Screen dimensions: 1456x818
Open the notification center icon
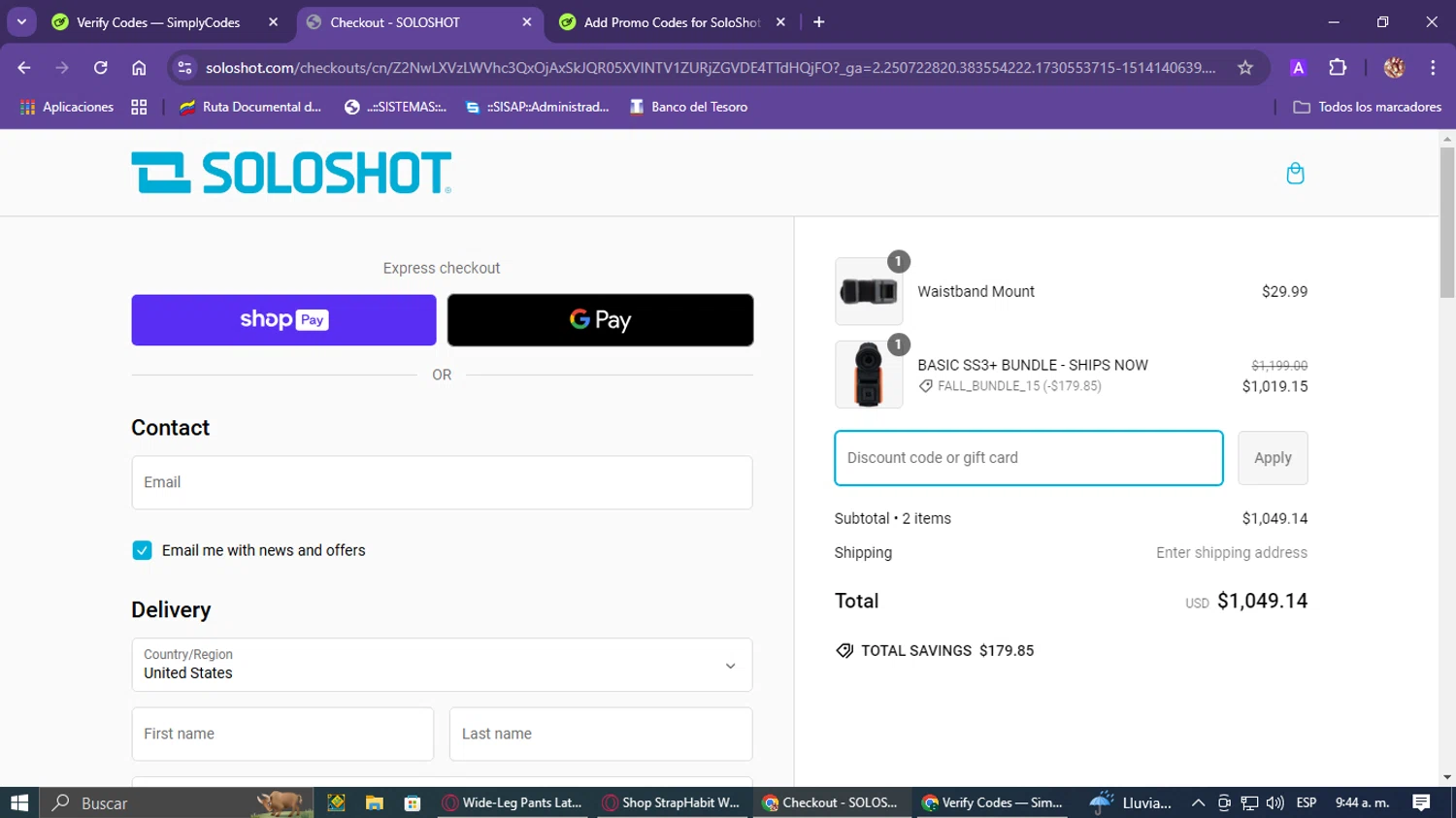point(1421,802)
